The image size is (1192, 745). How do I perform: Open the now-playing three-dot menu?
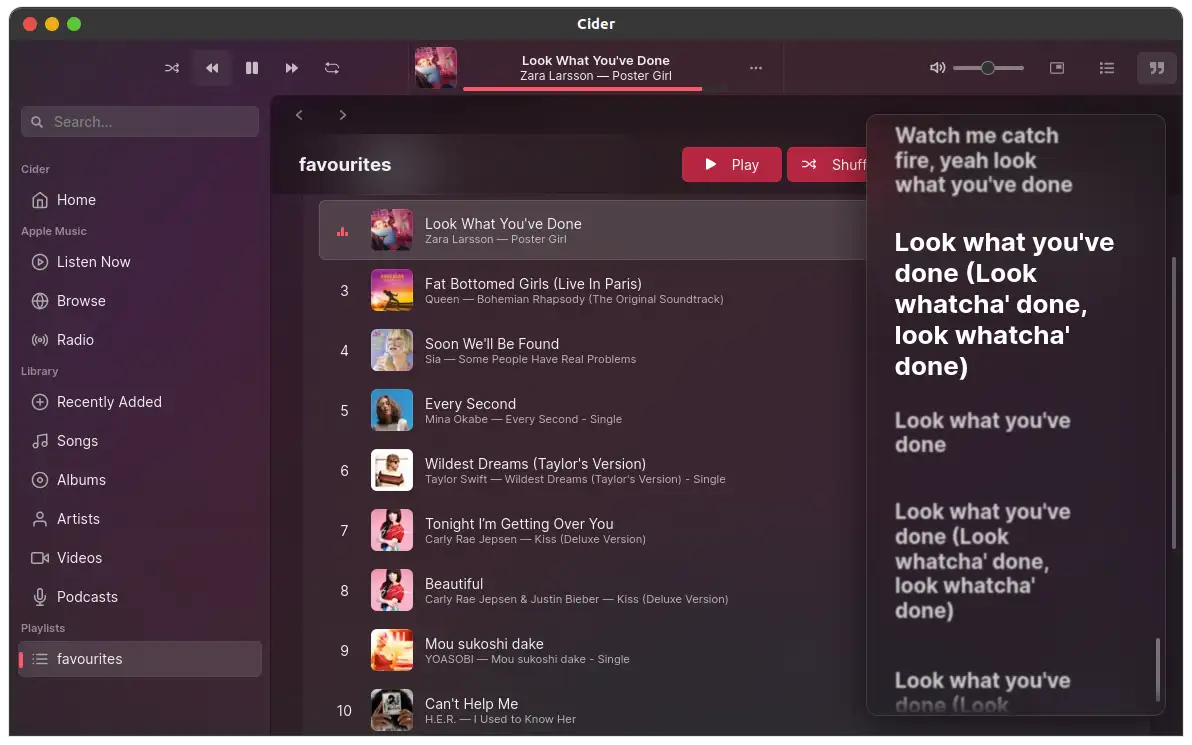pos(756,68)
